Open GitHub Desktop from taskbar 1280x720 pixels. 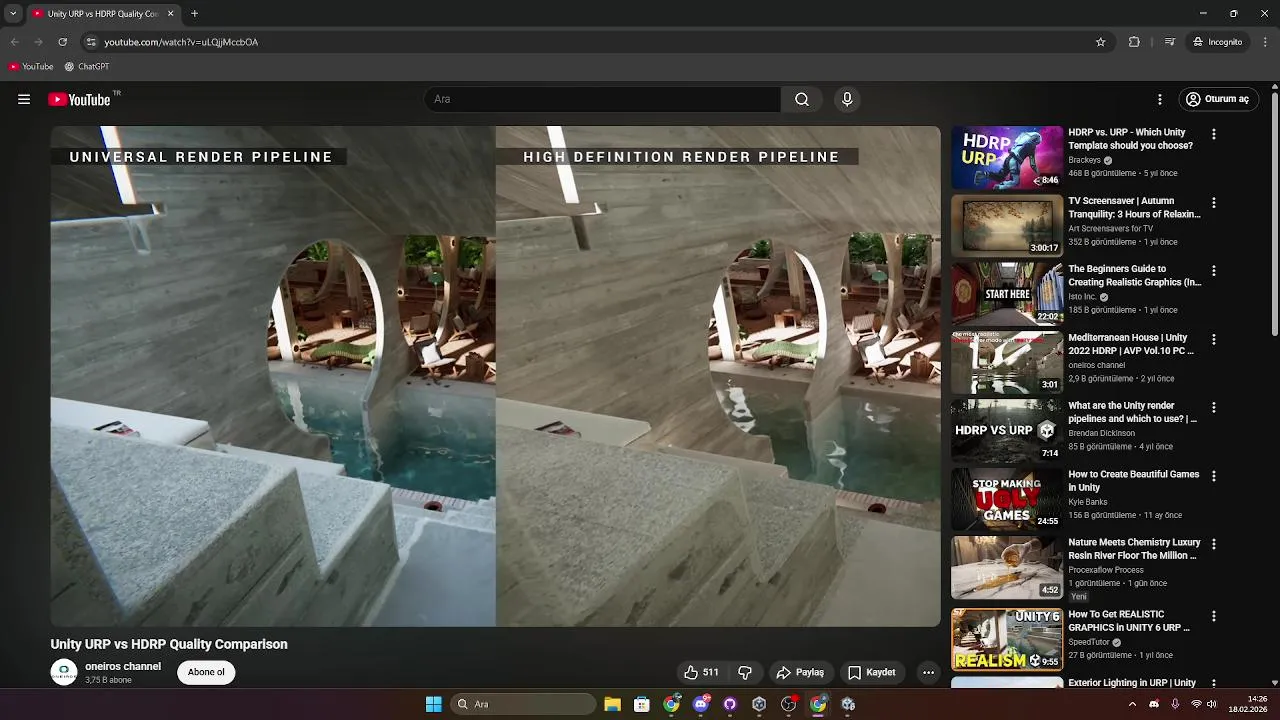[x=730, y=704]
